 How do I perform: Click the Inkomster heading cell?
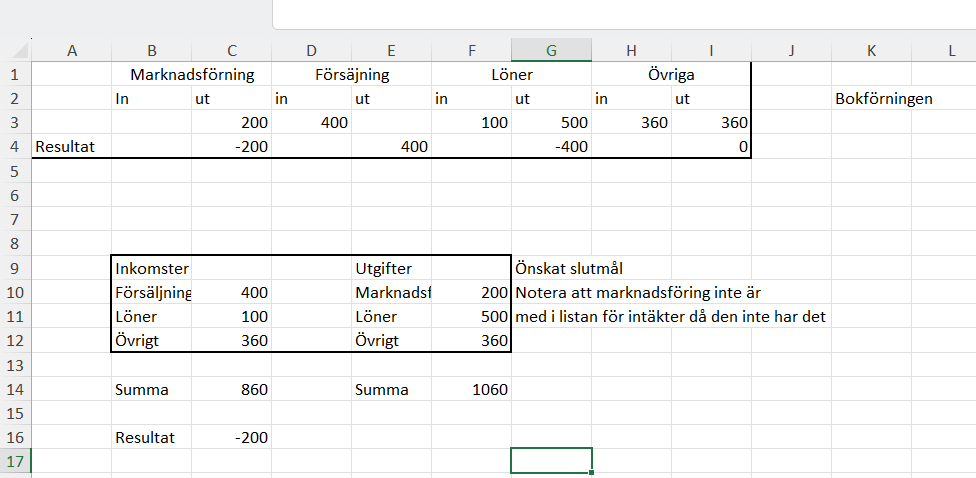(152, 268)
